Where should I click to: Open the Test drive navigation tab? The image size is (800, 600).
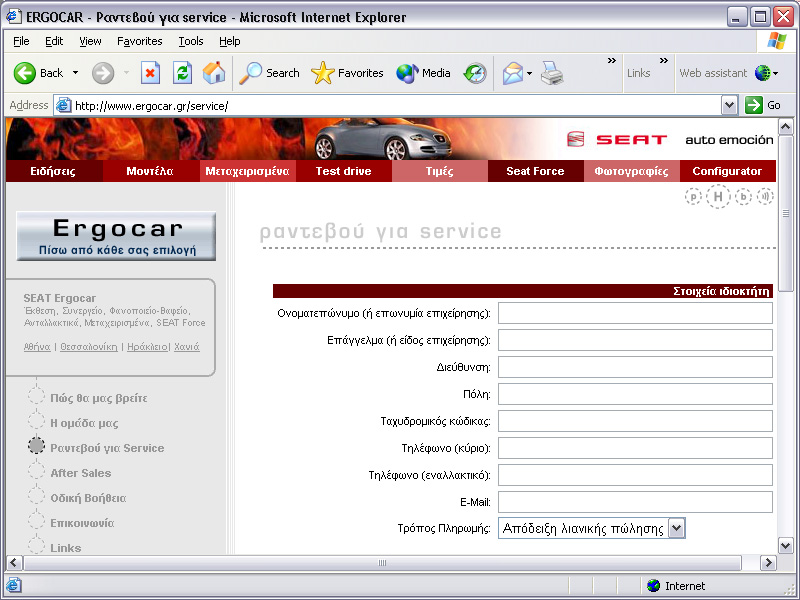[x=343, y=171]
